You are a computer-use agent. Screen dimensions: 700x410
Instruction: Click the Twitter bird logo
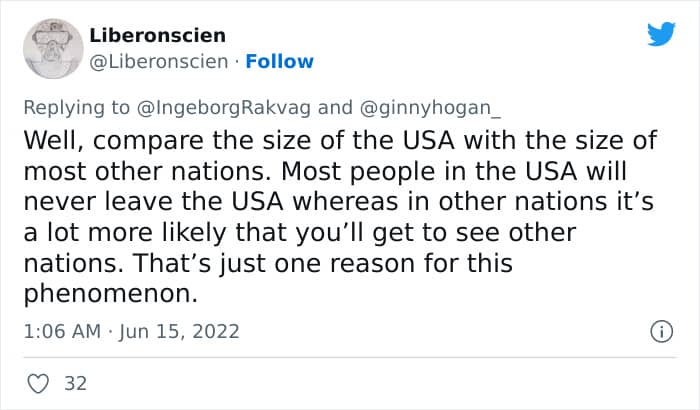[x=661, y=35]
